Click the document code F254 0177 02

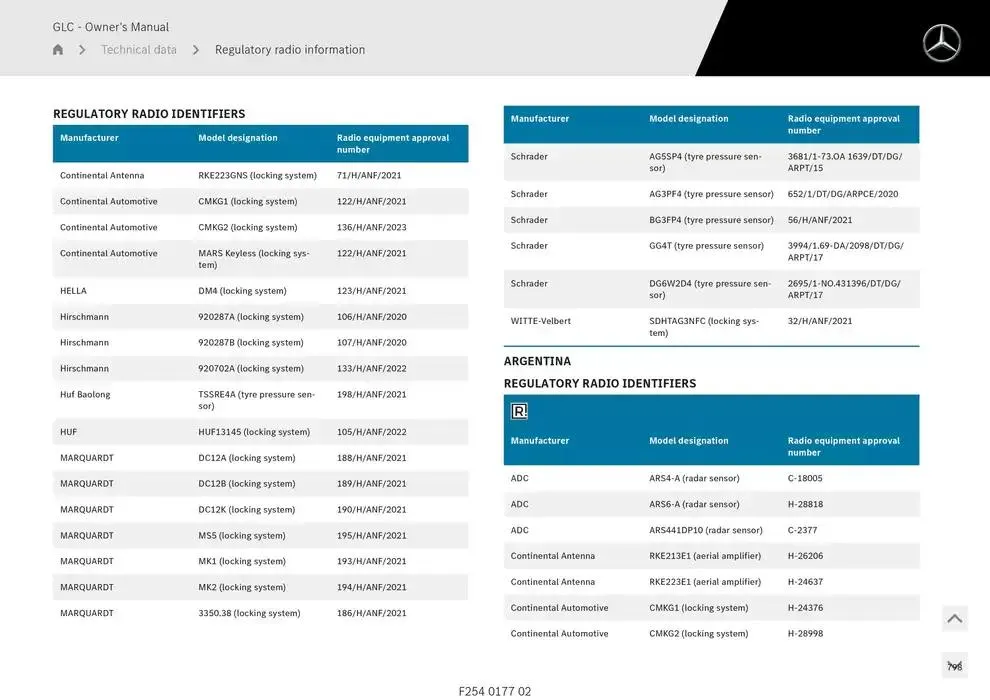495,691
